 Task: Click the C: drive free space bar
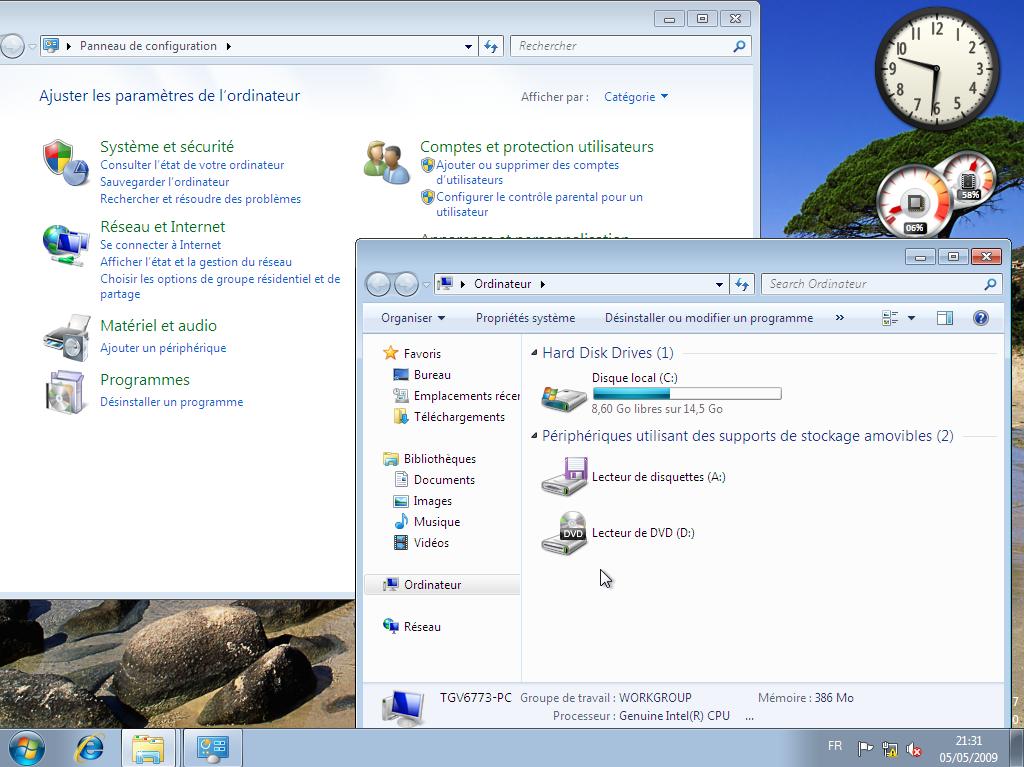point(687,393)
